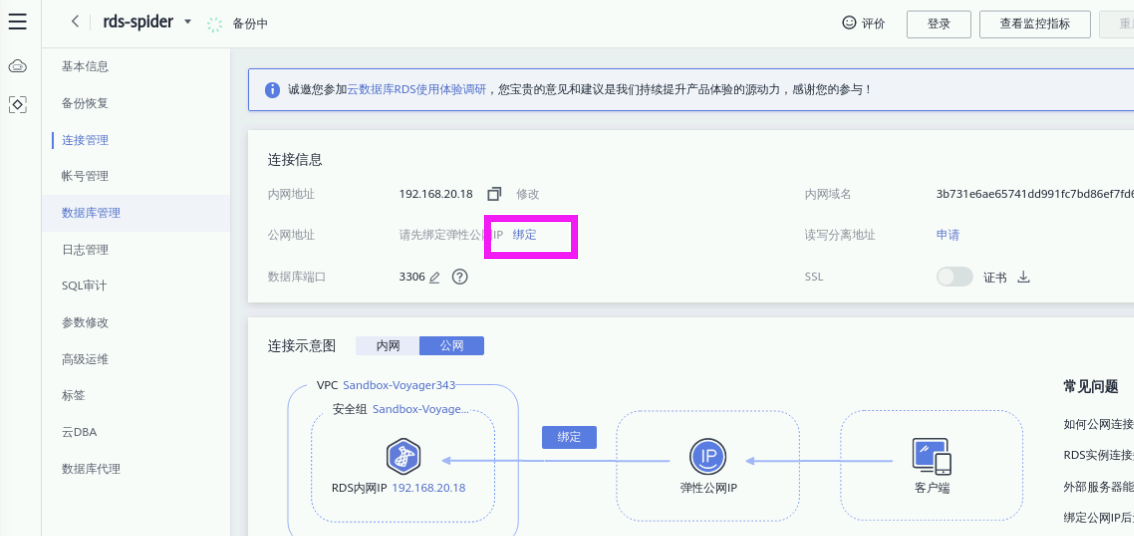Open 高级运维 in the sidebar
This screenshot has height=536, width=1134.
coord(85,360)
